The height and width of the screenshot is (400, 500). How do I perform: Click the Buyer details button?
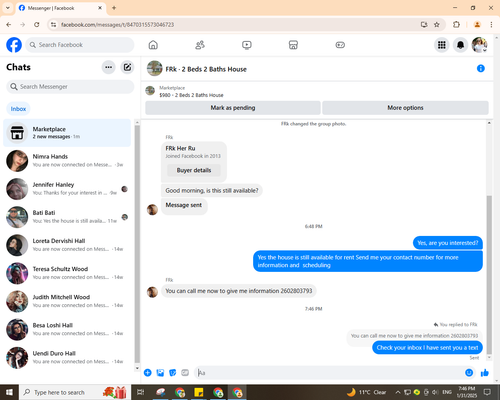tap(194, 170)
